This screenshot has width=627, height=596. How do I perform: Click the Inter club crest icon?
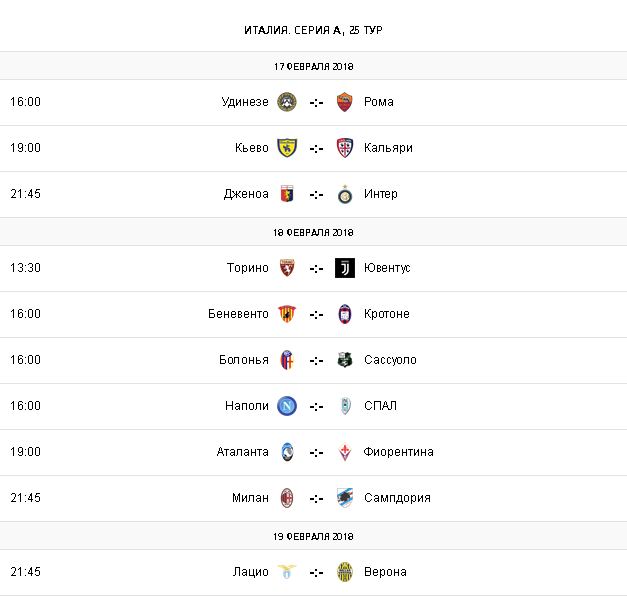tap(345, 194)
